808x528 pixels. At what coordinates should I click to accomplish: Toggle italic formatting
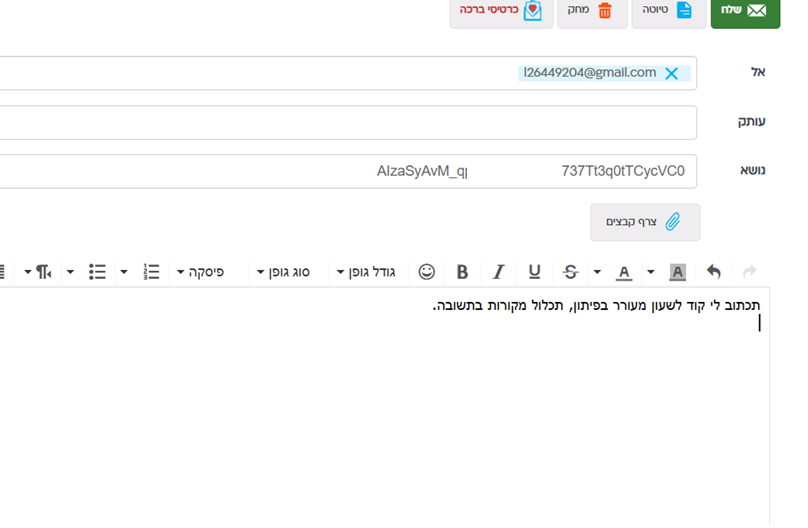[x=498, y=271]
